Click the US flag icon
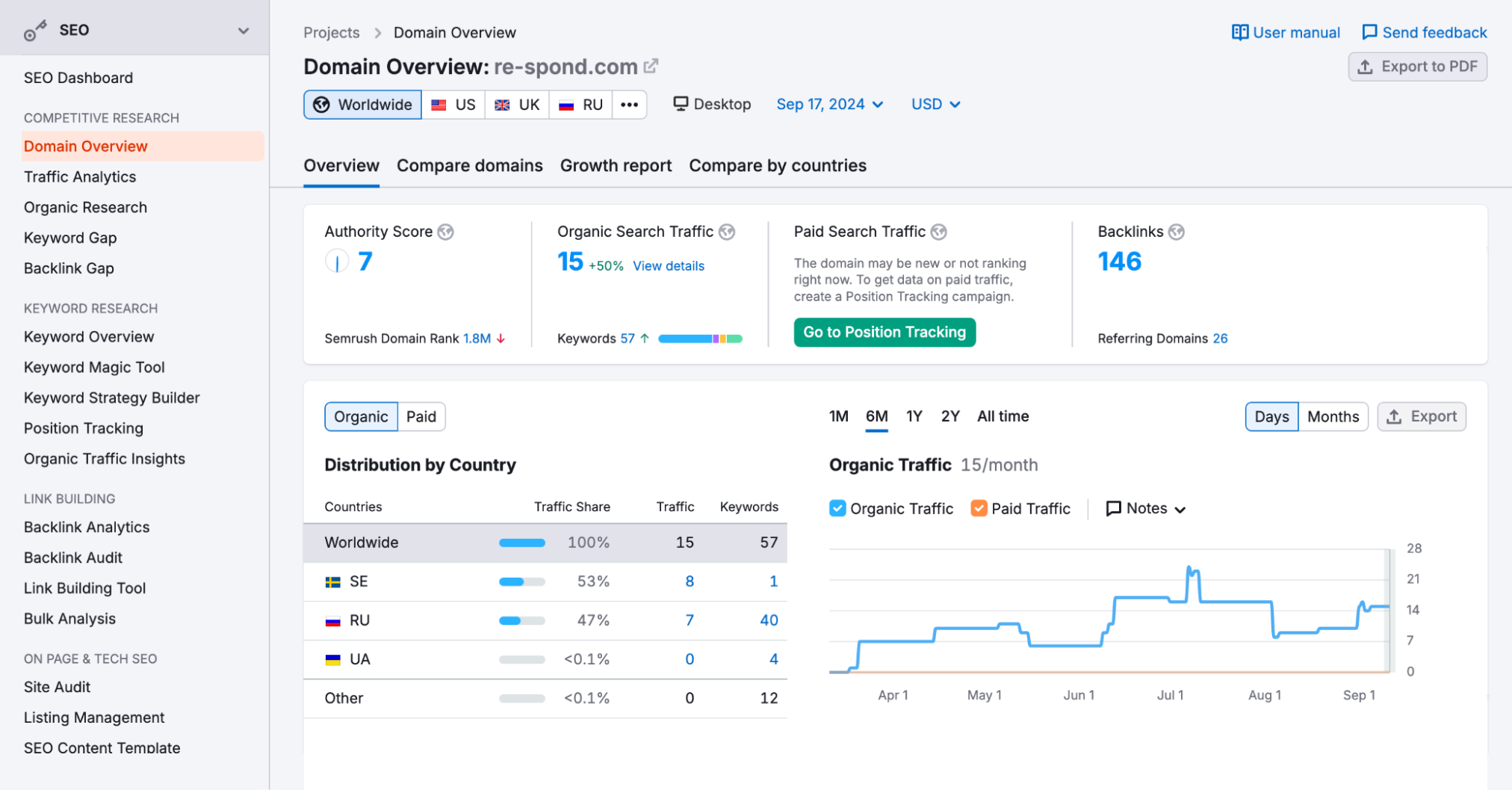 pos(439,105)
